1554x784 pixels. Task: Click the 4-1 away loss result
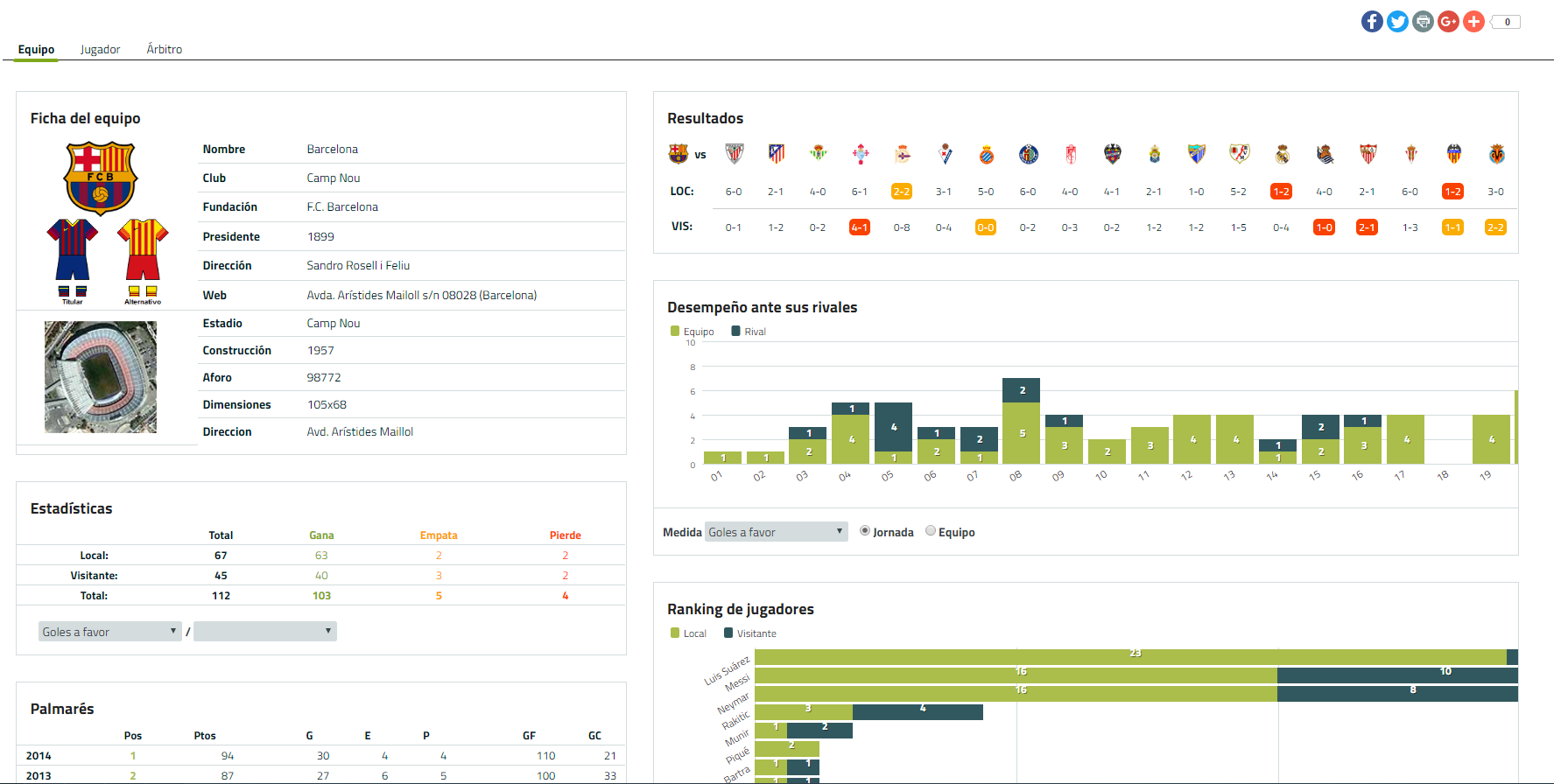[x=859, y=227]
